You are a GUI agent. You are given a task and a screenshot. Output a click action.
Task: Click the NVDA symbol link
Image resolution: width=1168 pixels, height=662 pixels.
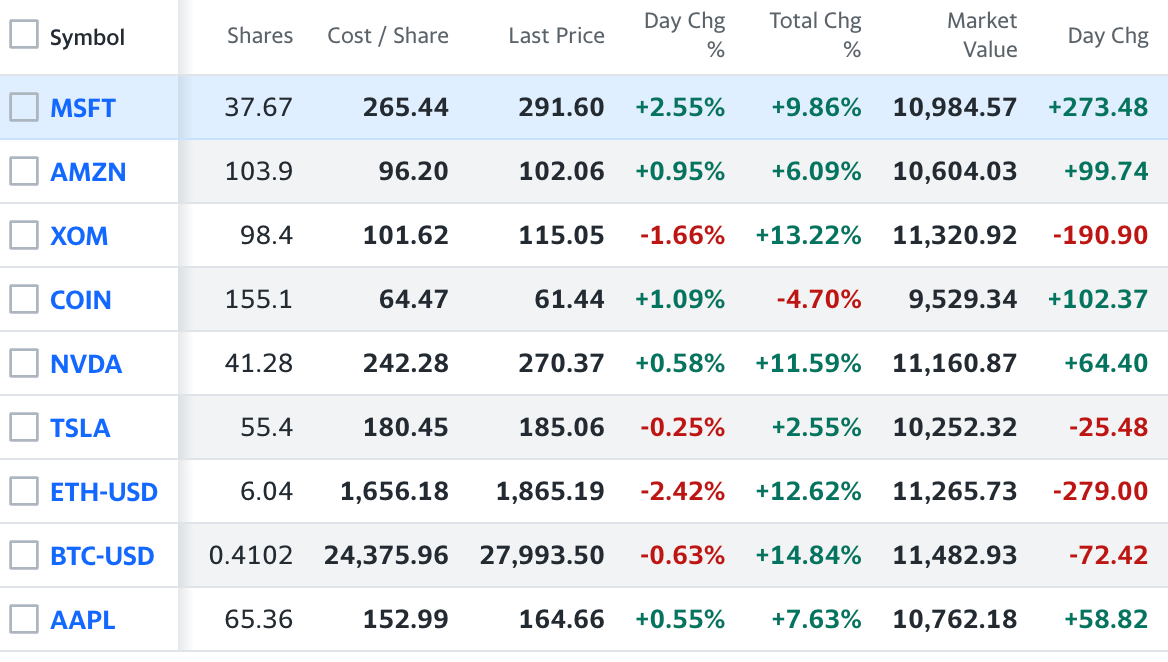(86, 364)
